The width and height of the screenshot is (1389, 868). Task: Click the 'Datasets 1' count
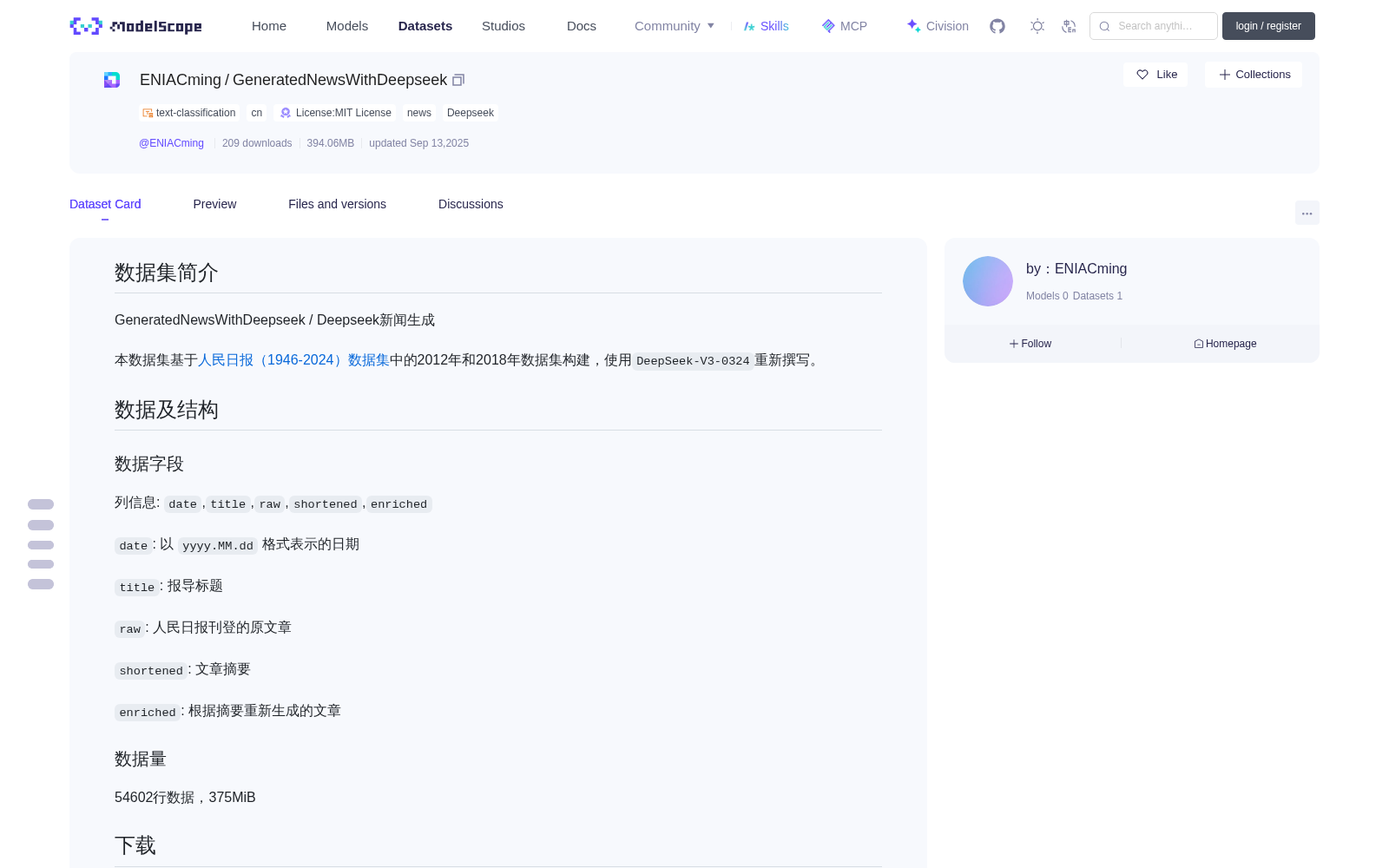tap(1097, 296)
